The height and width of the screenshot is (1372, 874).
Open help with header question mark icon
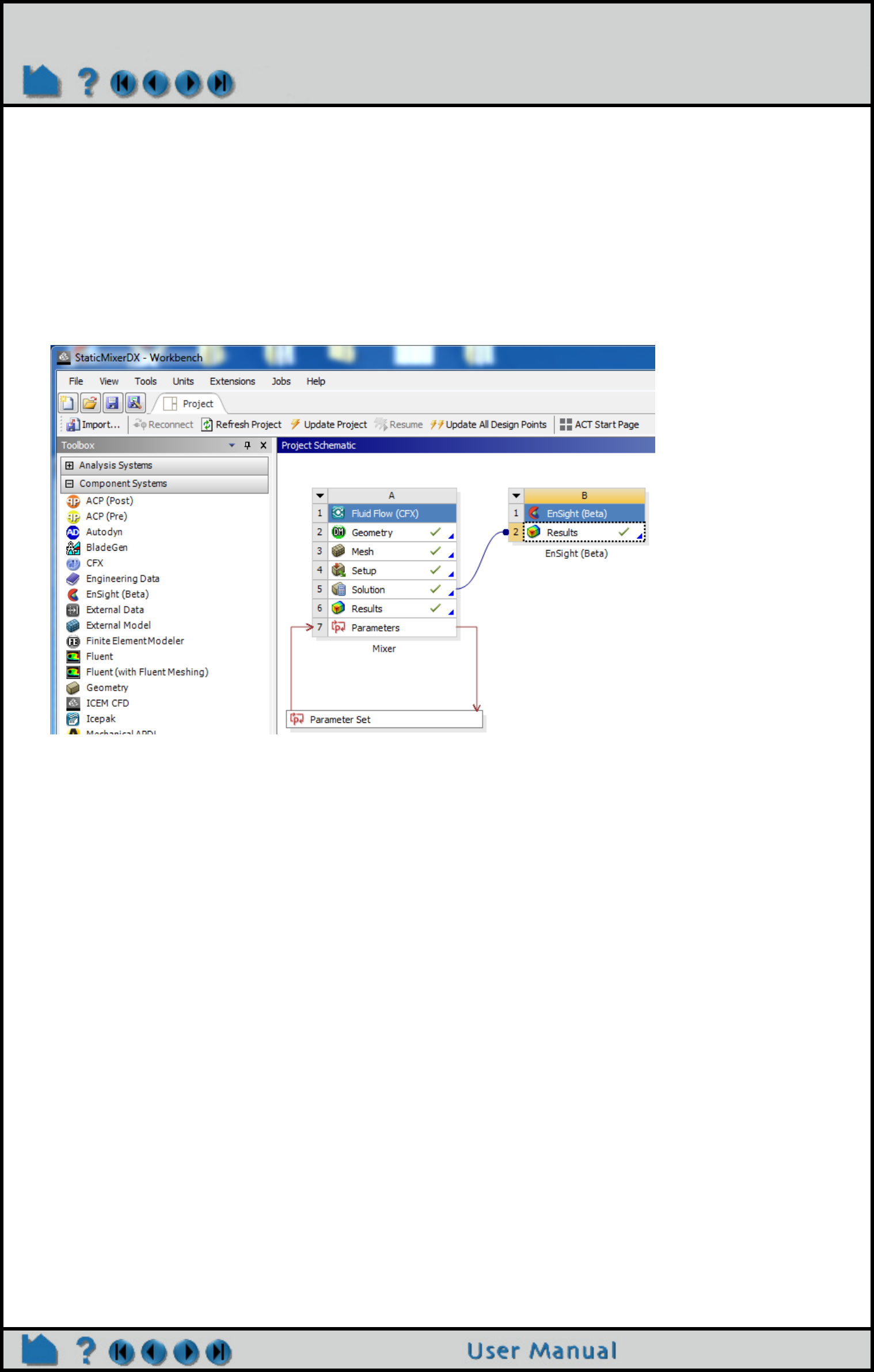88,82
